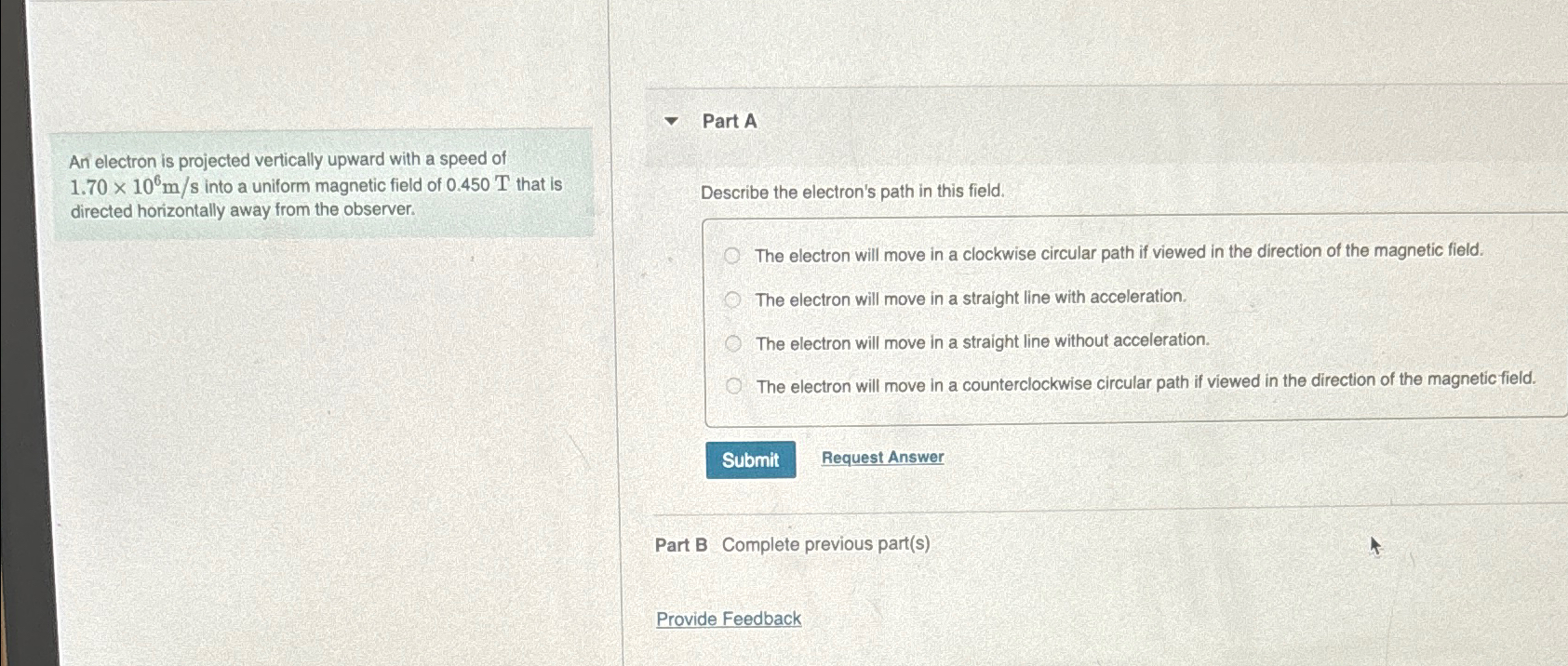The height and width of the screenshot is (666, 1568).
Task: Select straight line with acceleration option
Action: click(734, 298)
